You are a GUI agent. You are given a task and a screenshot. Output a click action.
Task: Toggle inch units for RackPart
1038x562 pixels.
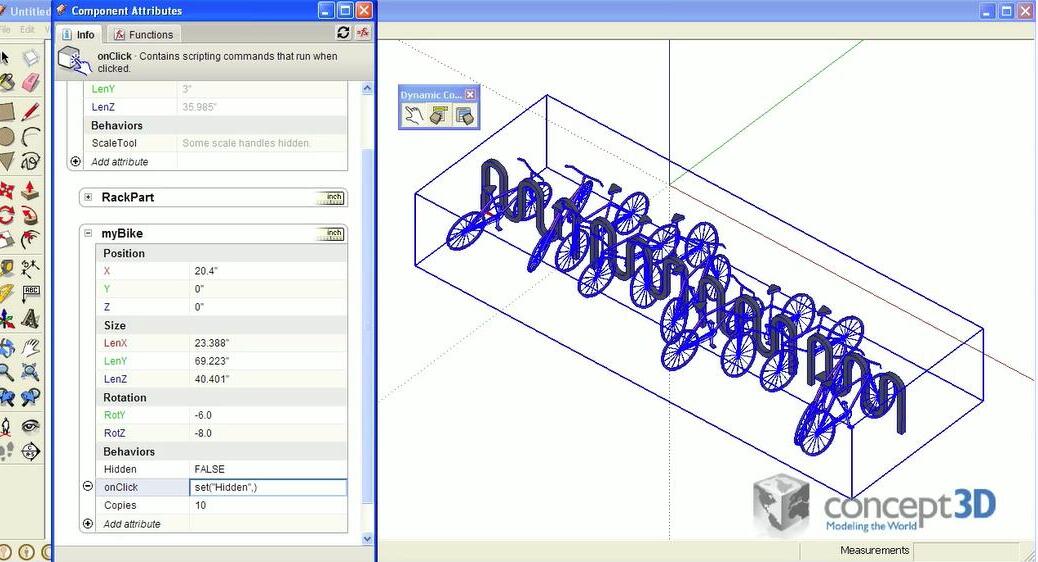[333, 198]
